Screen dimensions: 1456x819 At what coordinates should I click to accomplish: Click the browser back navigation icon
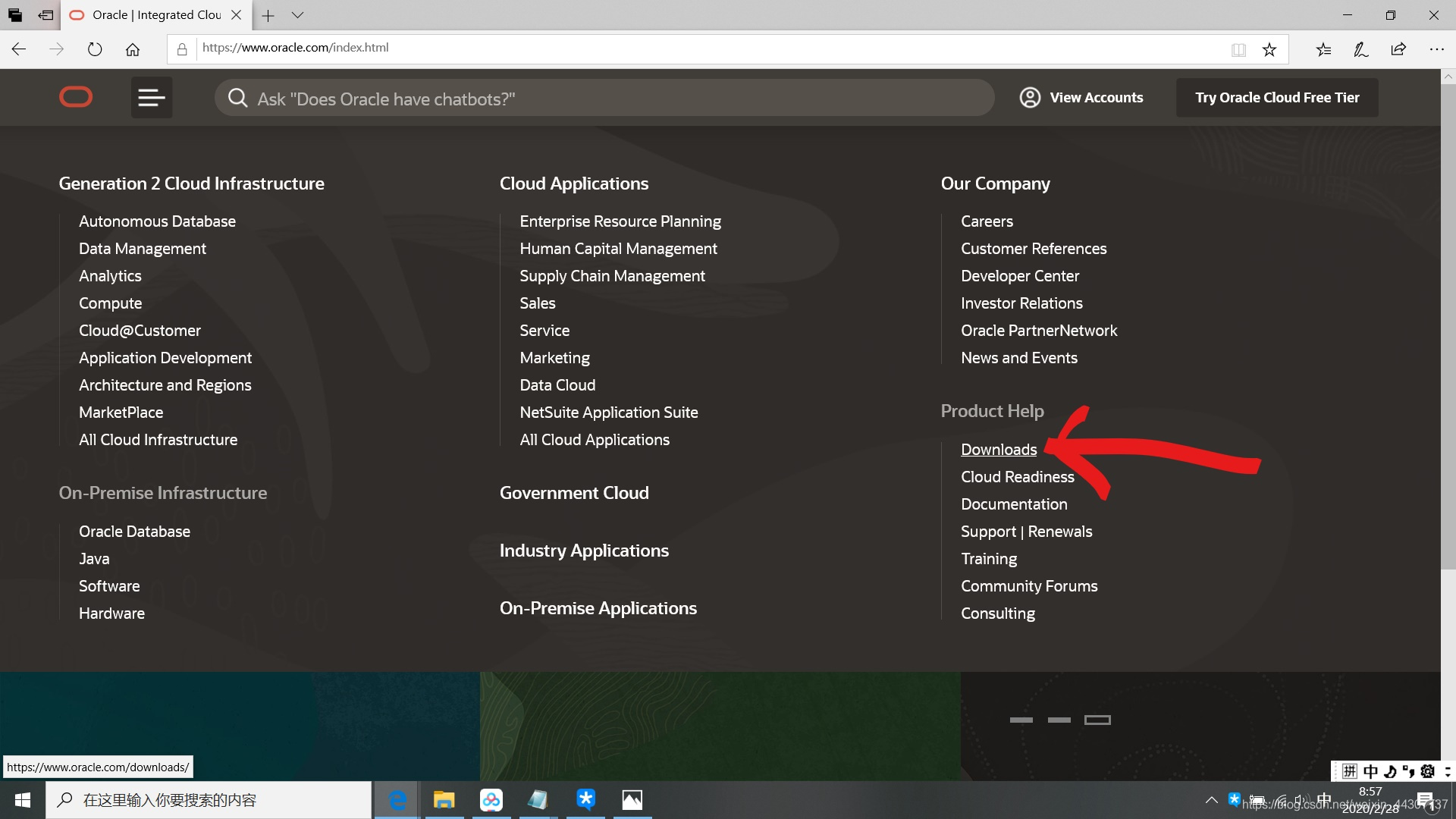pos(19,47)
